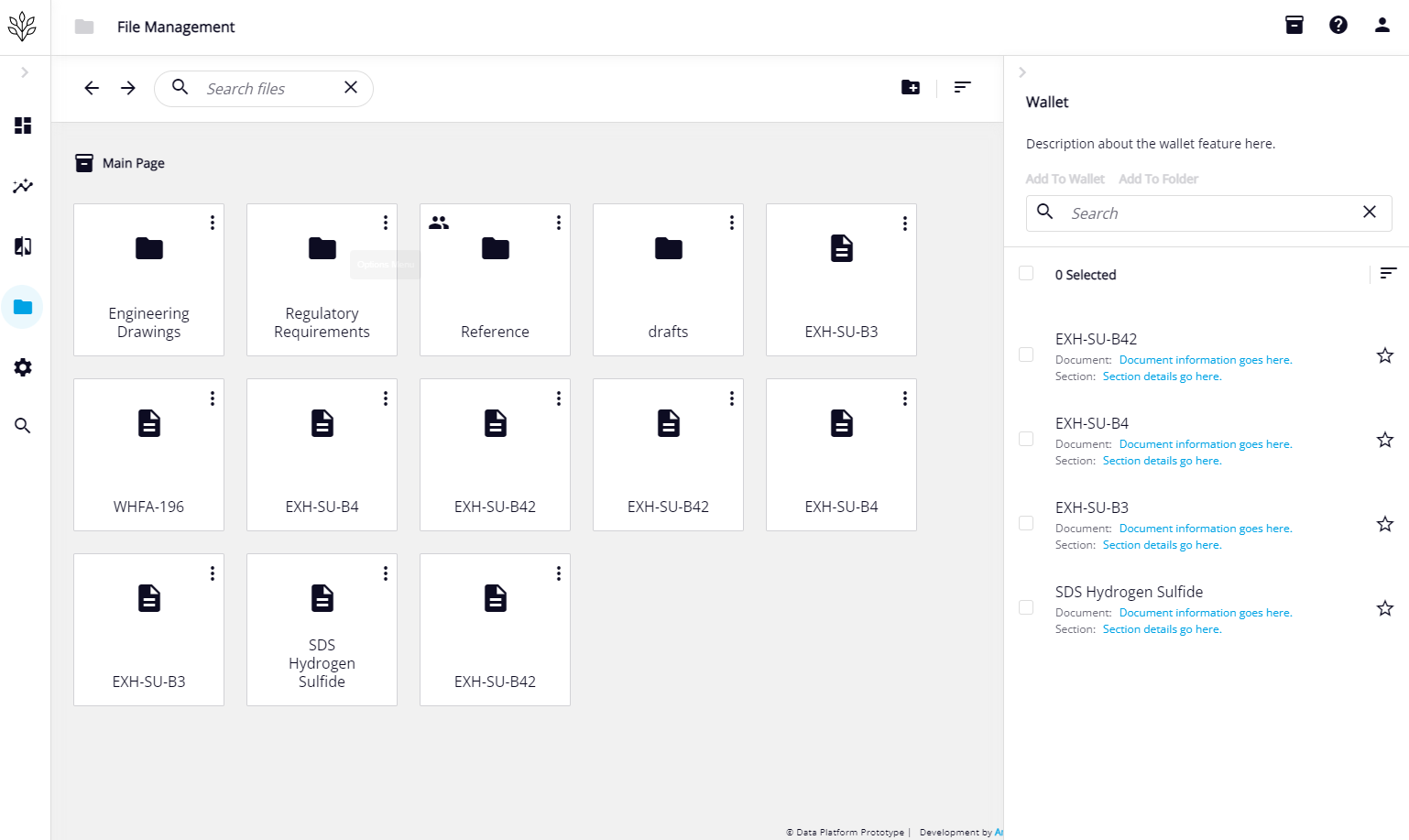Star the EXH-SU-B3 wallet item

click(x=1385, y=523)
